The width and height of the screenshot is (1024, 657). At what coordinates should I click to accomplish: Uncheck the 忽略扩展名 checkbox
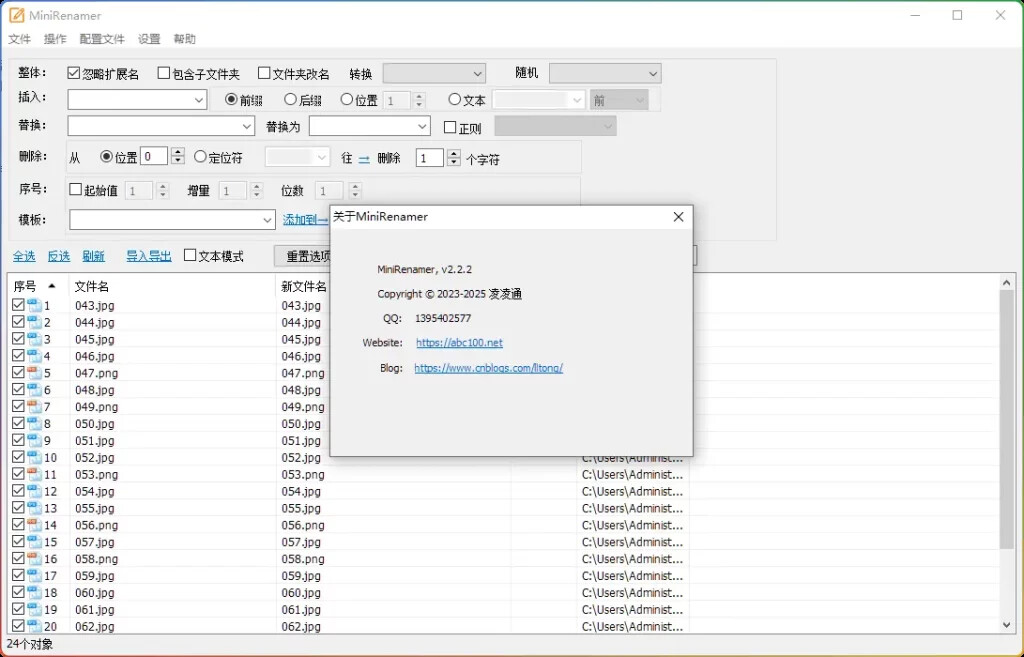click(73, 72)
